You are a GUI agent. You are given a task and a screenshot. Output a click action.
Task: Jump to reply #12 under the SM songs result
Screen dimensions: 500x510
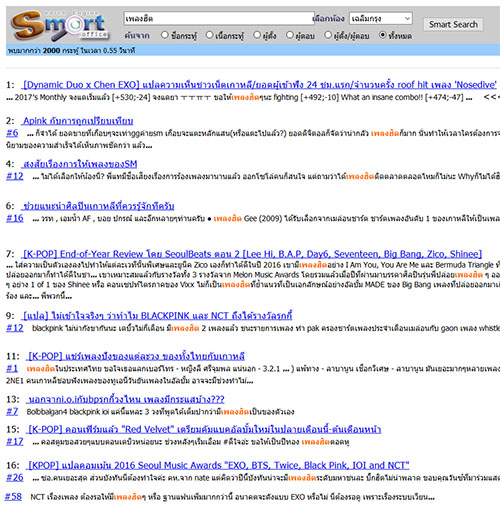pyautogui.click(x=15, y=176)
